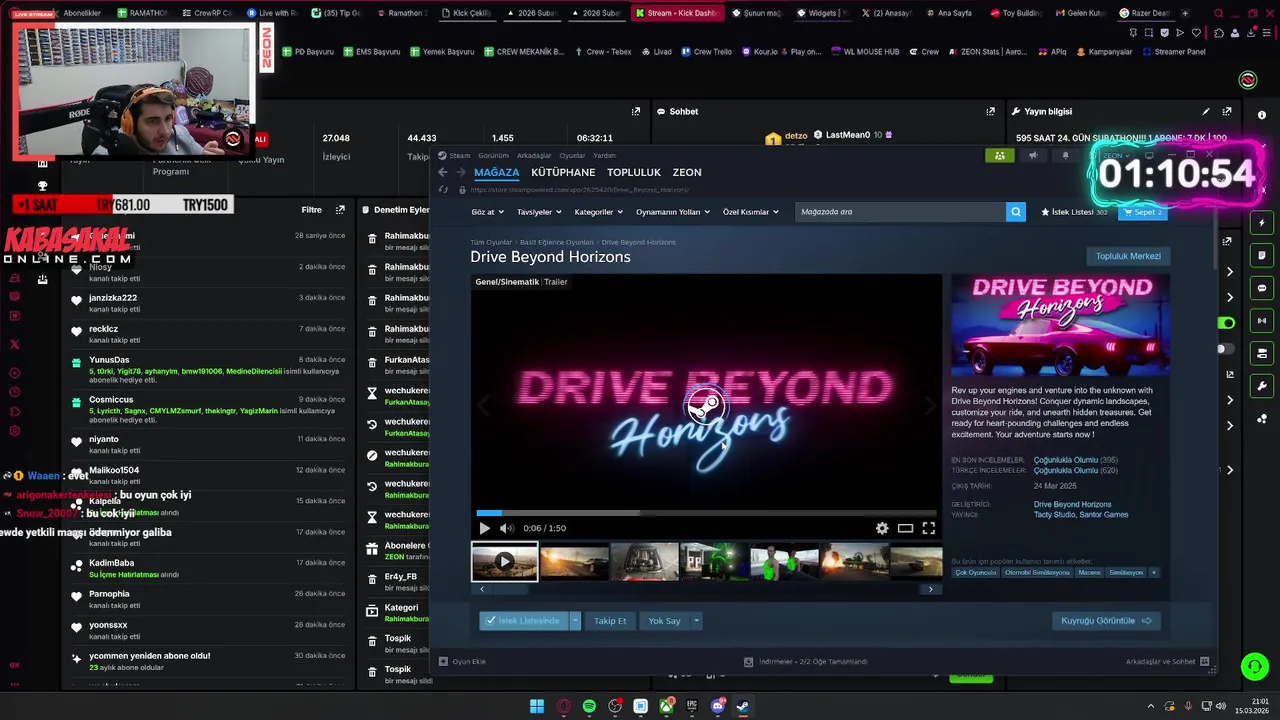Open the Göz at dropdown menu
The height and width of the screenshot is (720, 1280).
(486, 212)
